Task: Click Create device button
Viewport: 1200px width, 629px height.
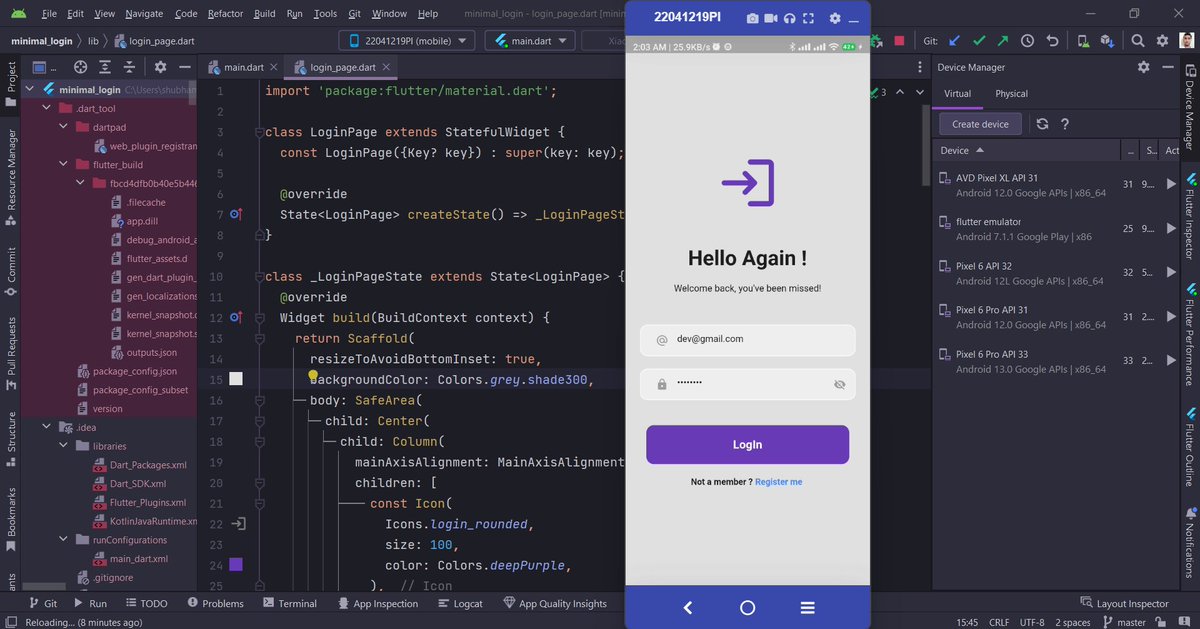Action: coord(980,124)
